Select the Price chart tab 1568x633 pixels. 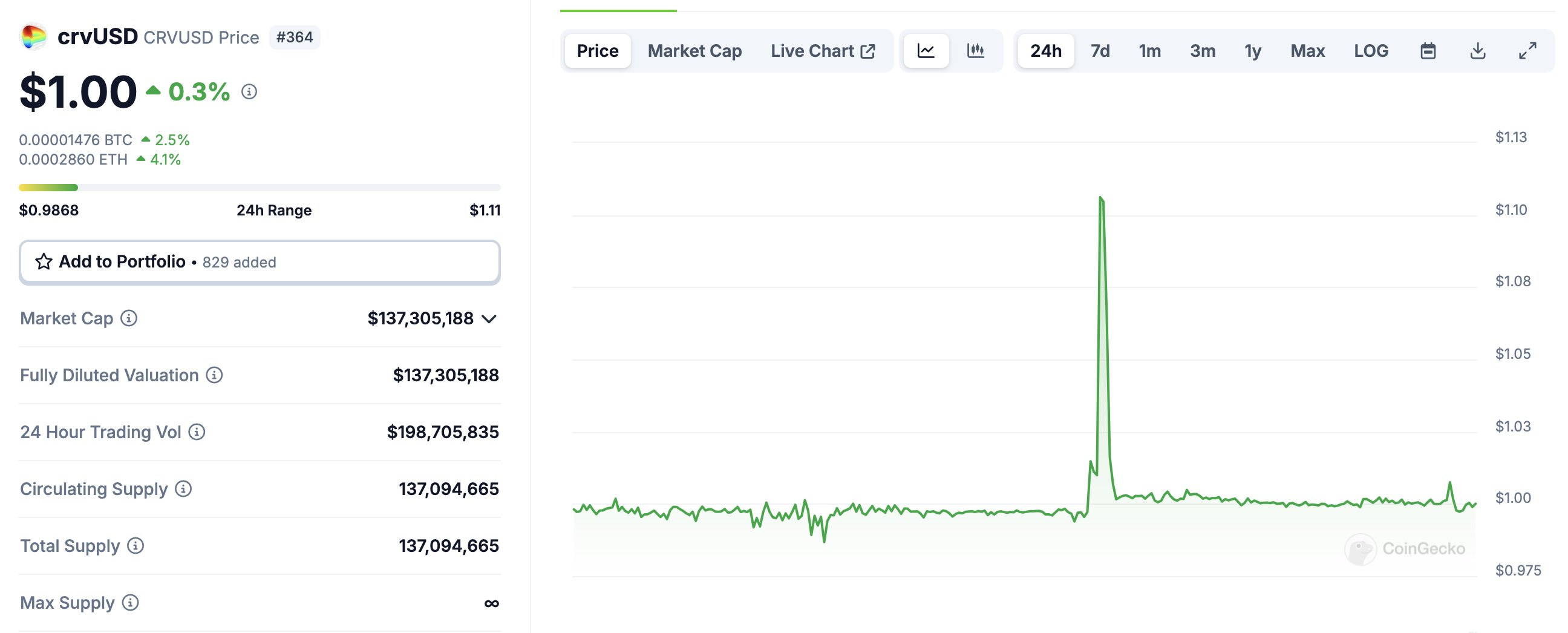point(598,50)
